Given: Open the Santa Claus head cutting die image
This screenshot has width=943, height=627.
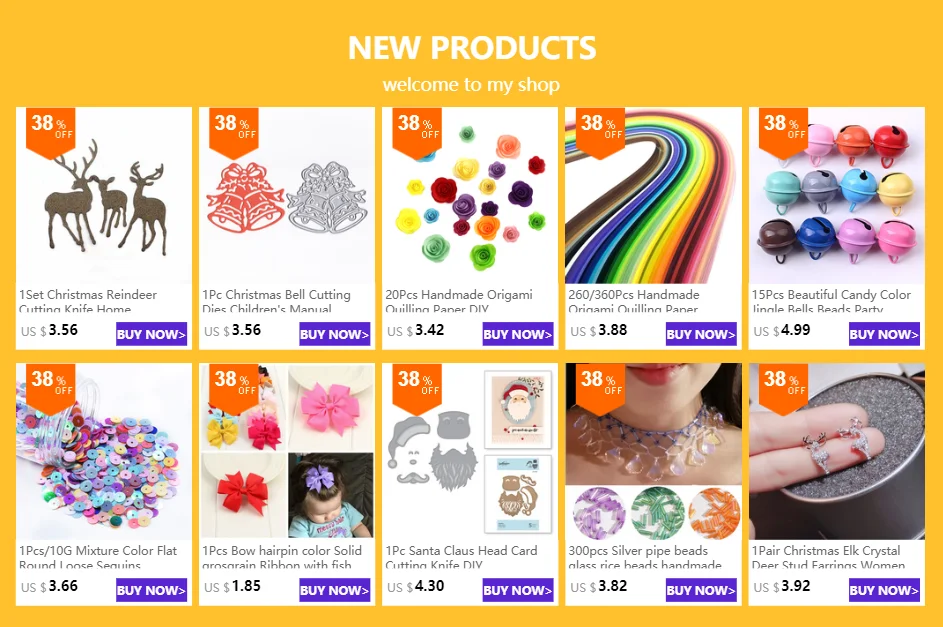Looking at the screenshot, I should 470,451.
